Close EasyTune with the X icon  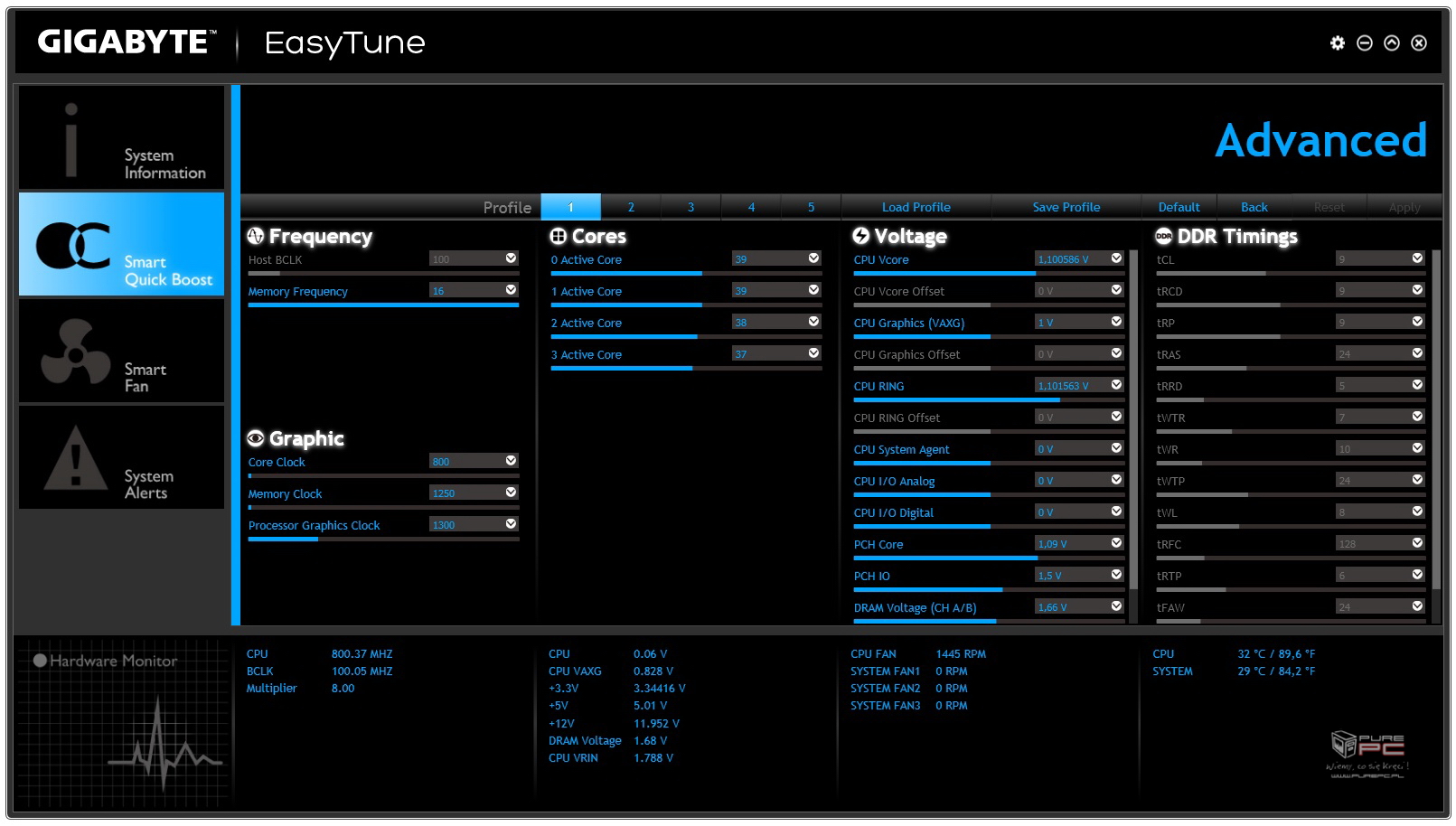(x=1419, y=42)
